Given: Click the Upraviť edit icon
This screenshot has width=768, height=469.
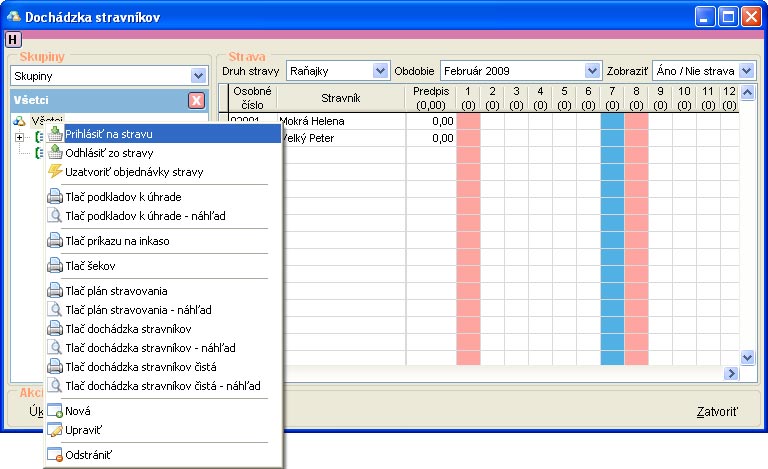Looking at the screenshot, I should click(x=55, y=430).
